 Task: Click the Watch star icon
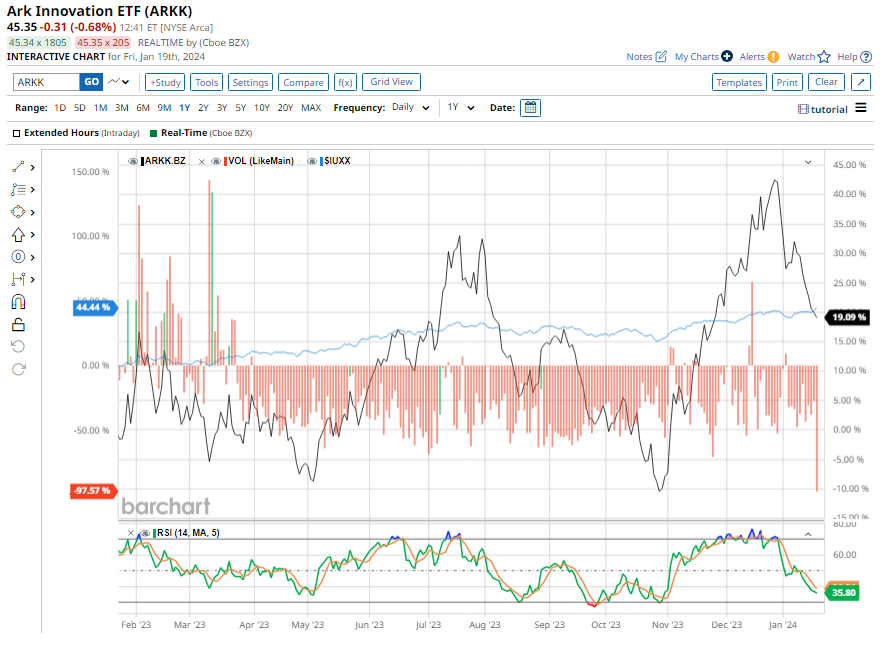[824, 57]
